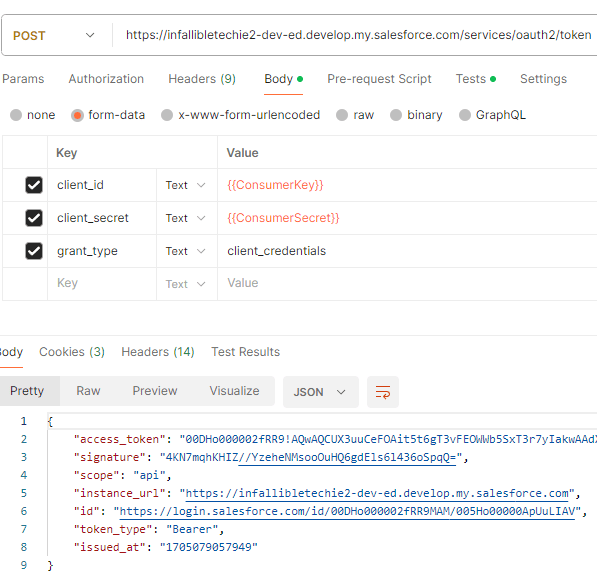Open the Pre-request Script tab
Image resolution: width=597 pixels, height=579 pixels.
379,79
